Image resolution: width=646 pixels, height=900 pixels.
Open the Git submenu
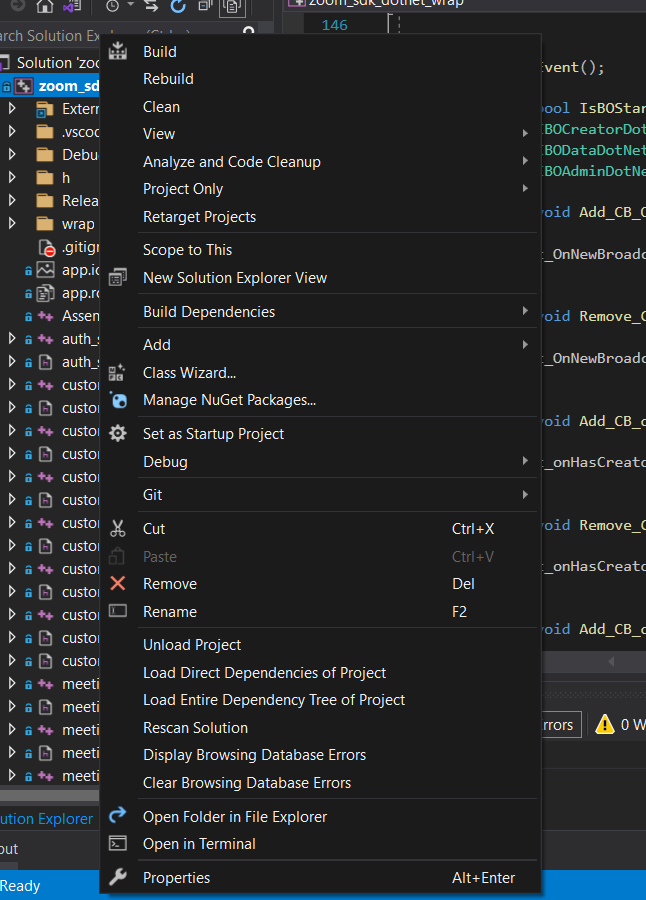point(320,495)
